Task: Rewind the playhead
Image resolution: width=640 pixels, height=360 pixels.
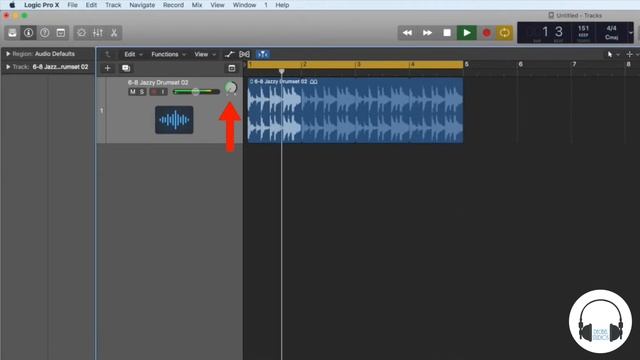Action: [x=407, y=33]
